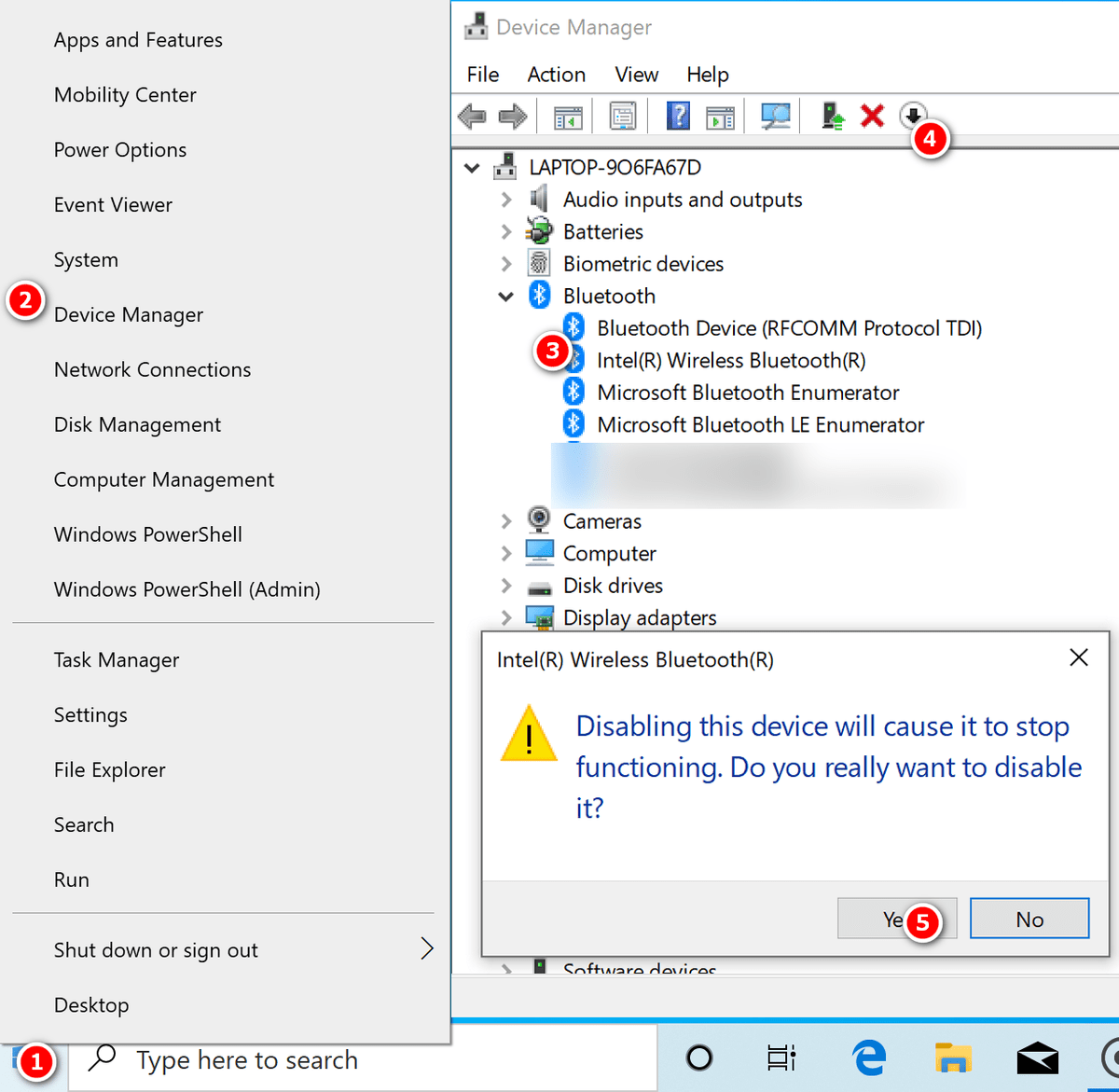Screen dimensions: 1119x1092
Task: Select Microsoft Bluetooth LE Enumerator
Action: (760, 424)
